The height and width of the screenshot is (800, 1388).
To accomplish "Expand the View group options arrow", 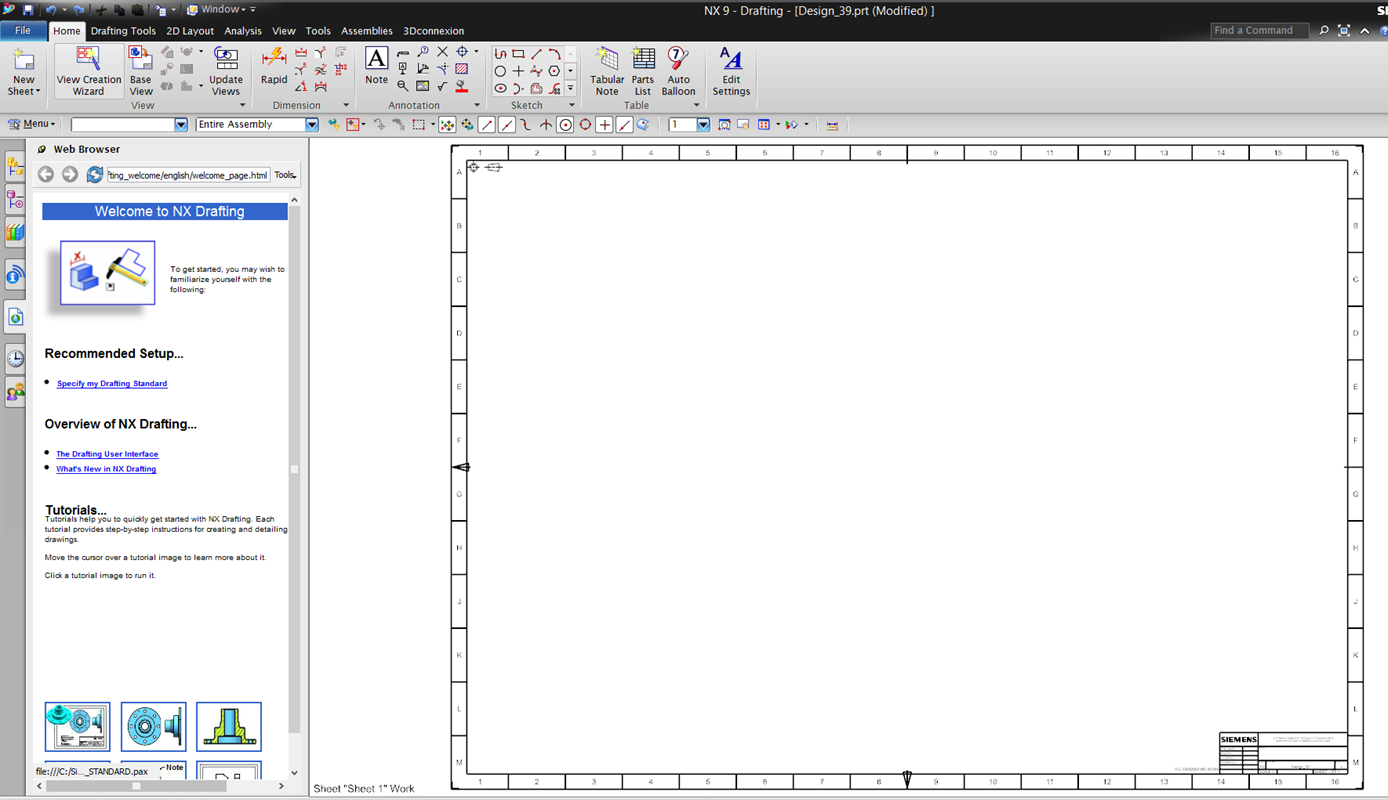I will point(242,105).
